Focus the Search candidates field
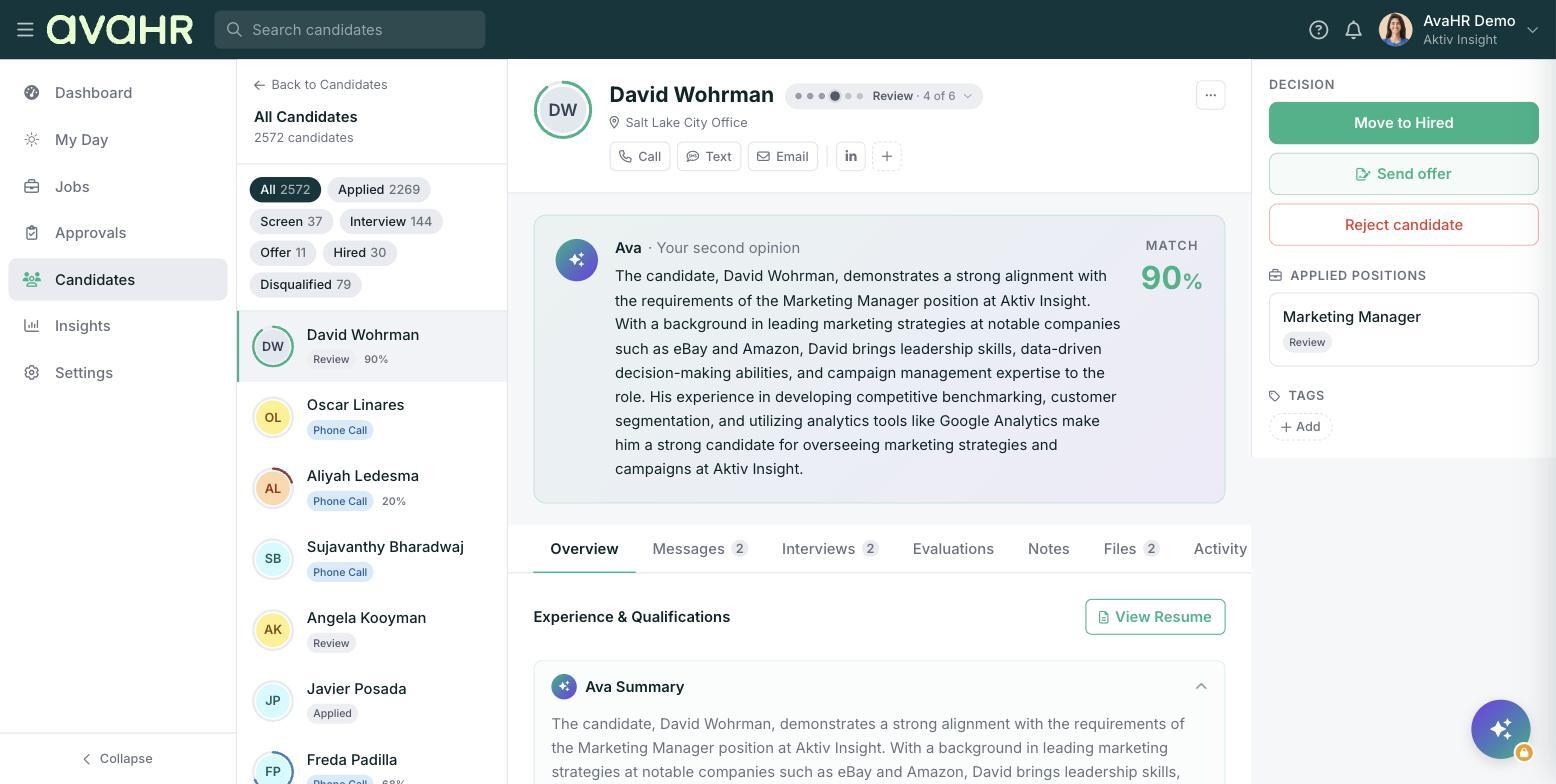Viewport: 1556px width, 784px height. 350,30
